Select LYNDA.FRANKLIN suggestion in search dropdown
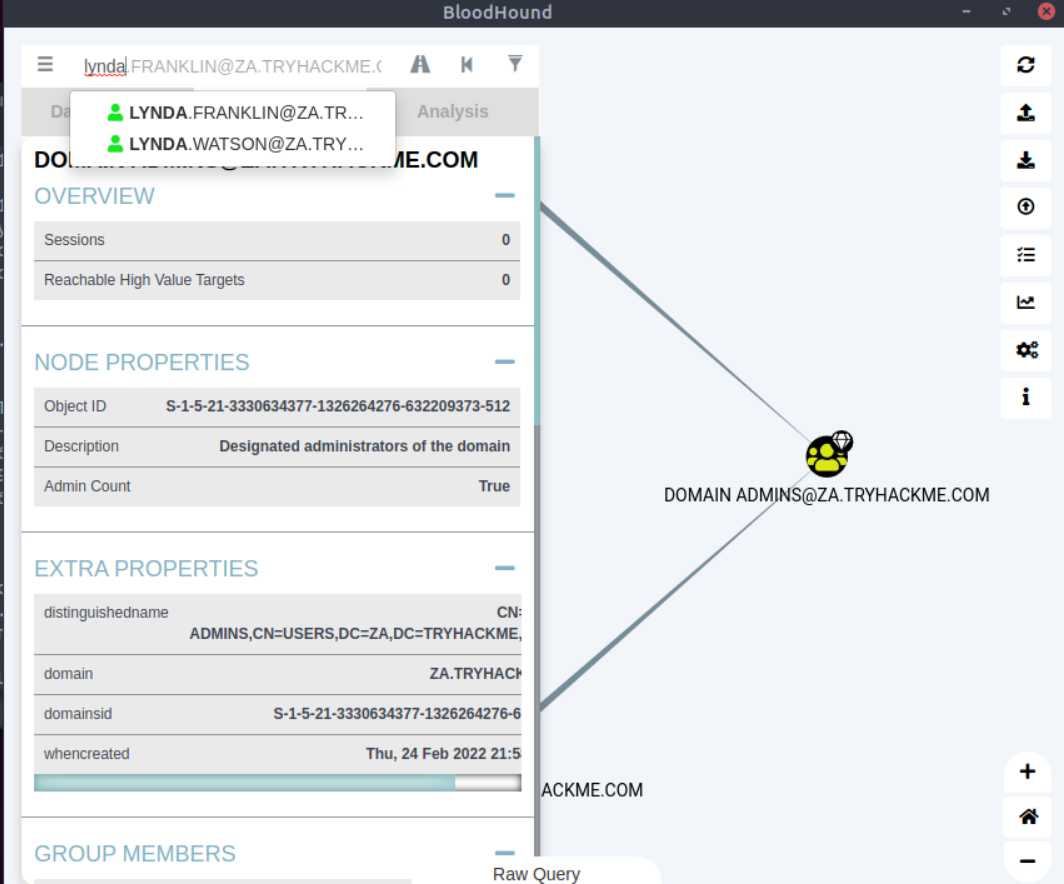This screenshot has width=1064, height=884. [x=233, y=113]
